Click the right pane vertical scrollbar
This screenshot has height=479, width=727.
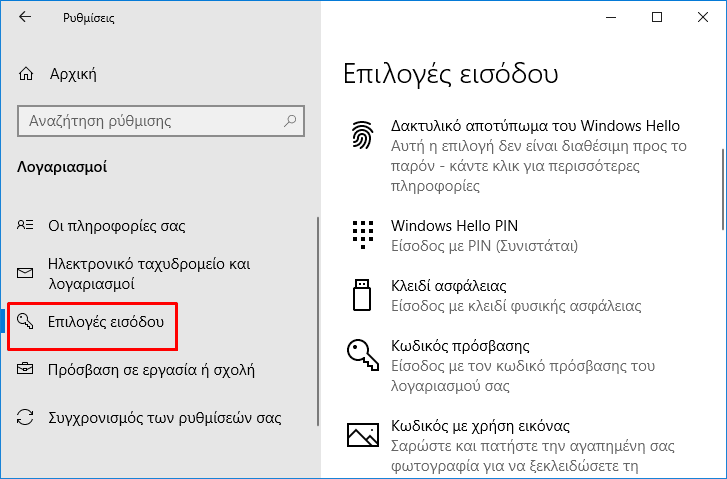click(x=723, y=189)
